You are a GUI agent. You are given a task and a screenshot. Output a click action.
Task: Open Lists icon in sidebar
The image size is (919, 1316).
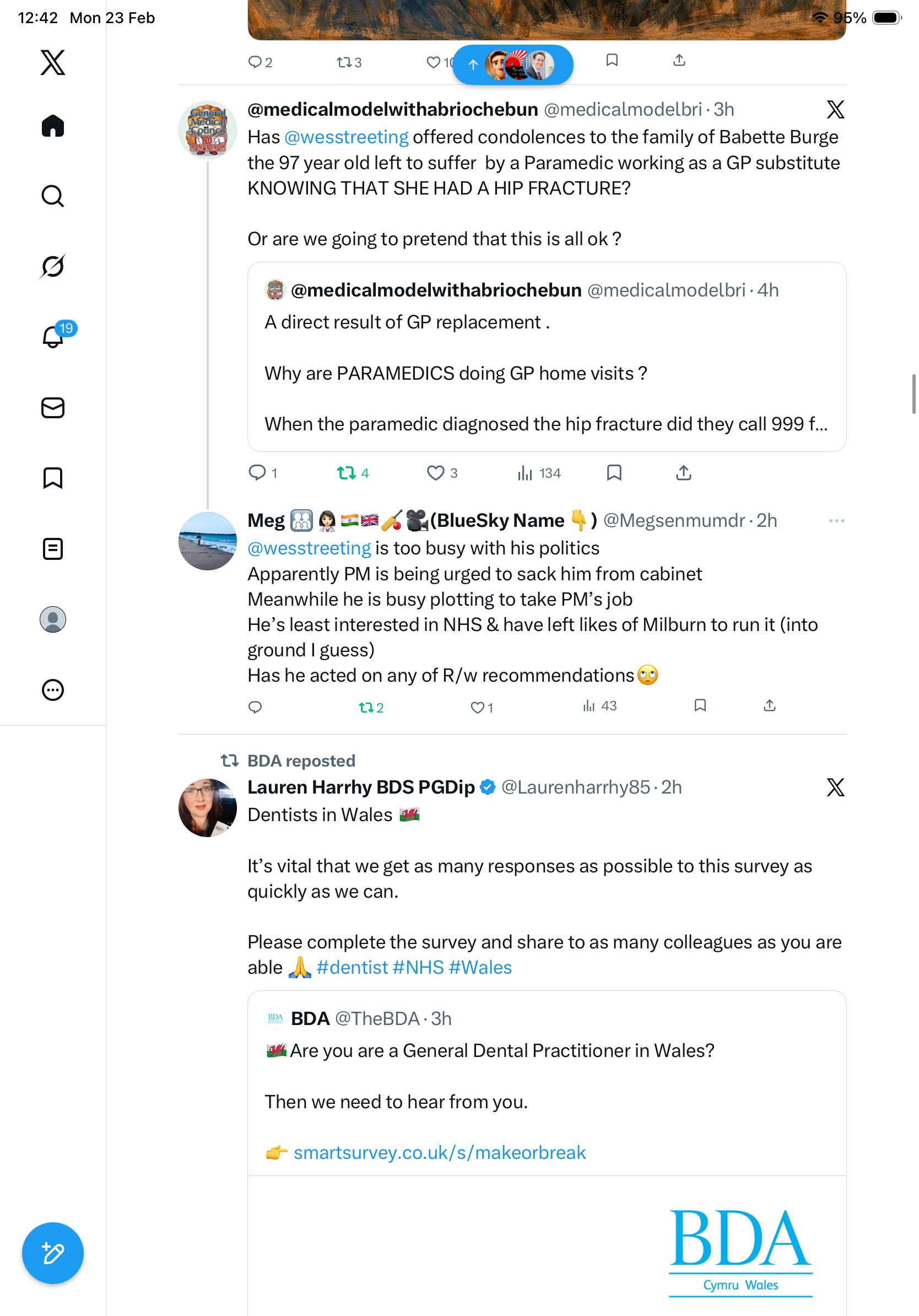(53, 548)
